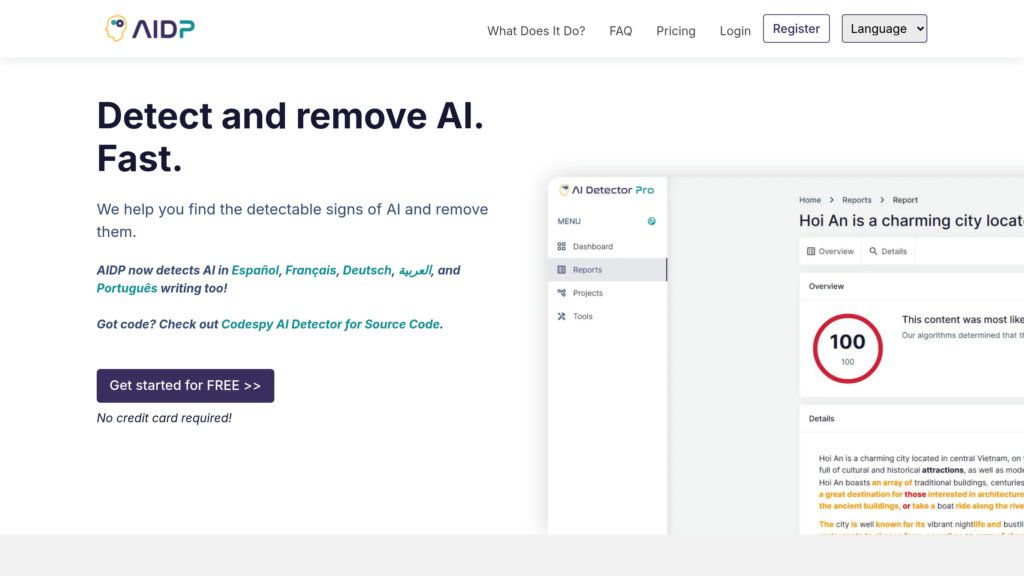The width and height of the screenshot is (1024, 576).
Task: Click the highlighted orange text in the report
Action: (900, 493)
